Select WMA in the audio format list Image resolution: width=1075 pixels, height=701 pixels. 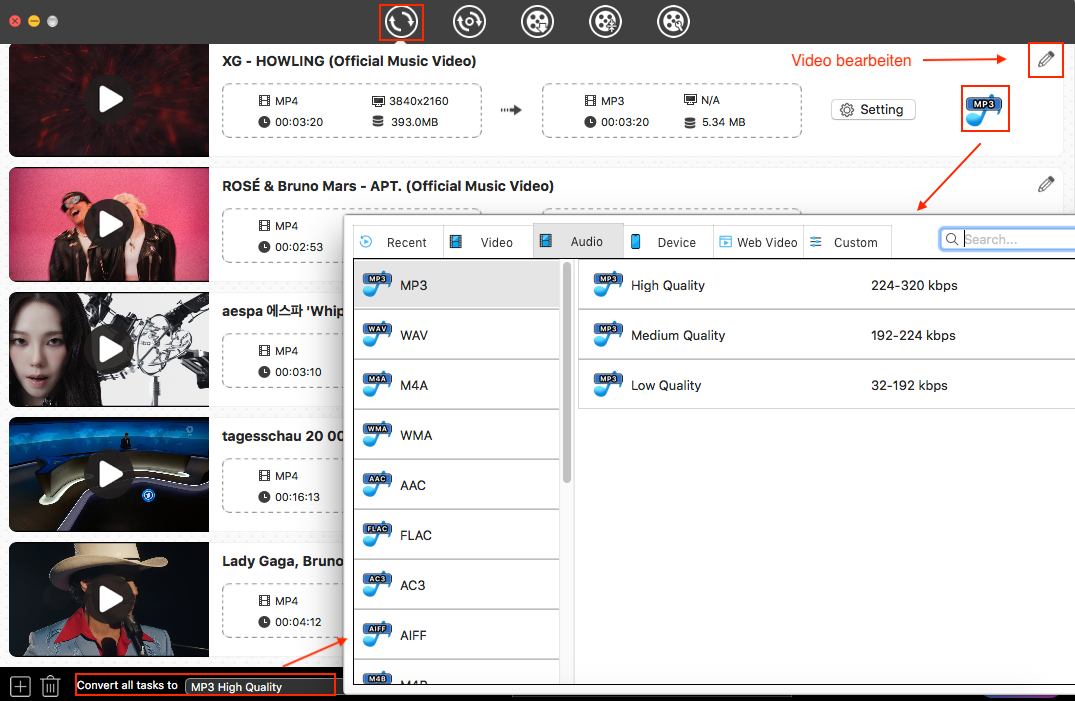click(457, 435)
